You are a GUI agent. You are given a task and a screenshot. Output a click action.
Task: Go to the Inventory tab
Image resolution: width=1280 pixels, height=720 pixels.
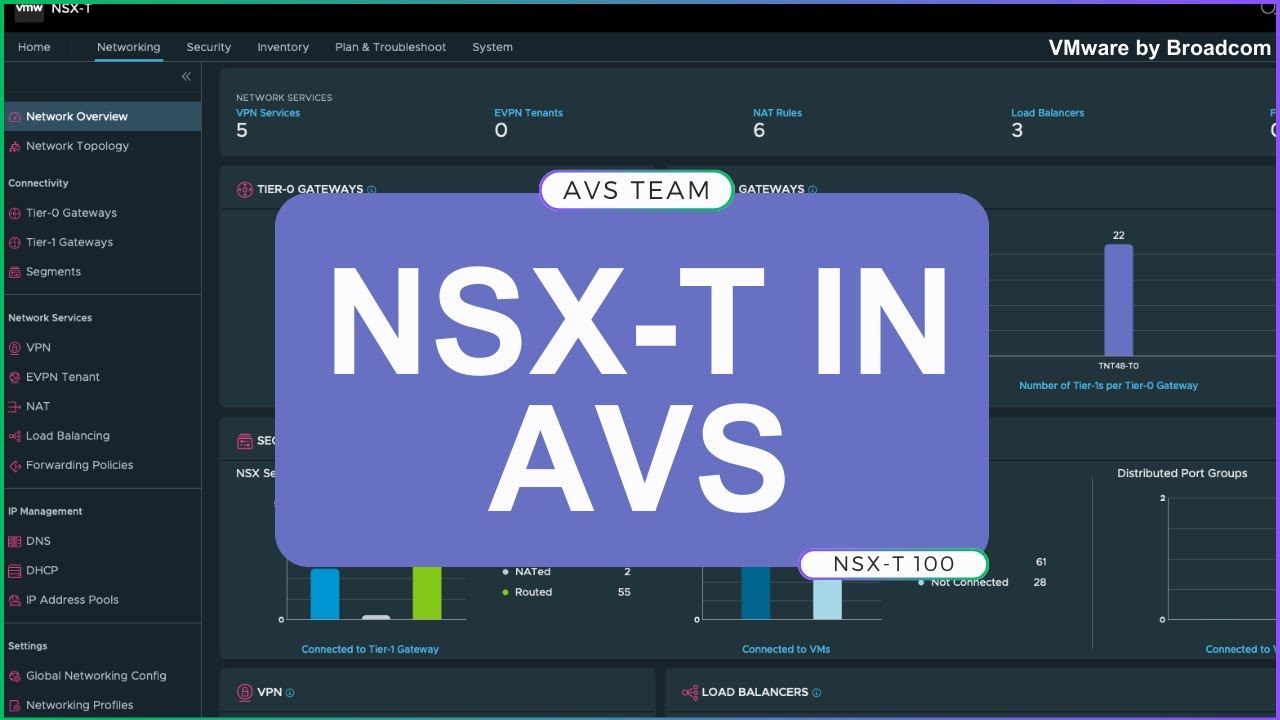(283, 47)
